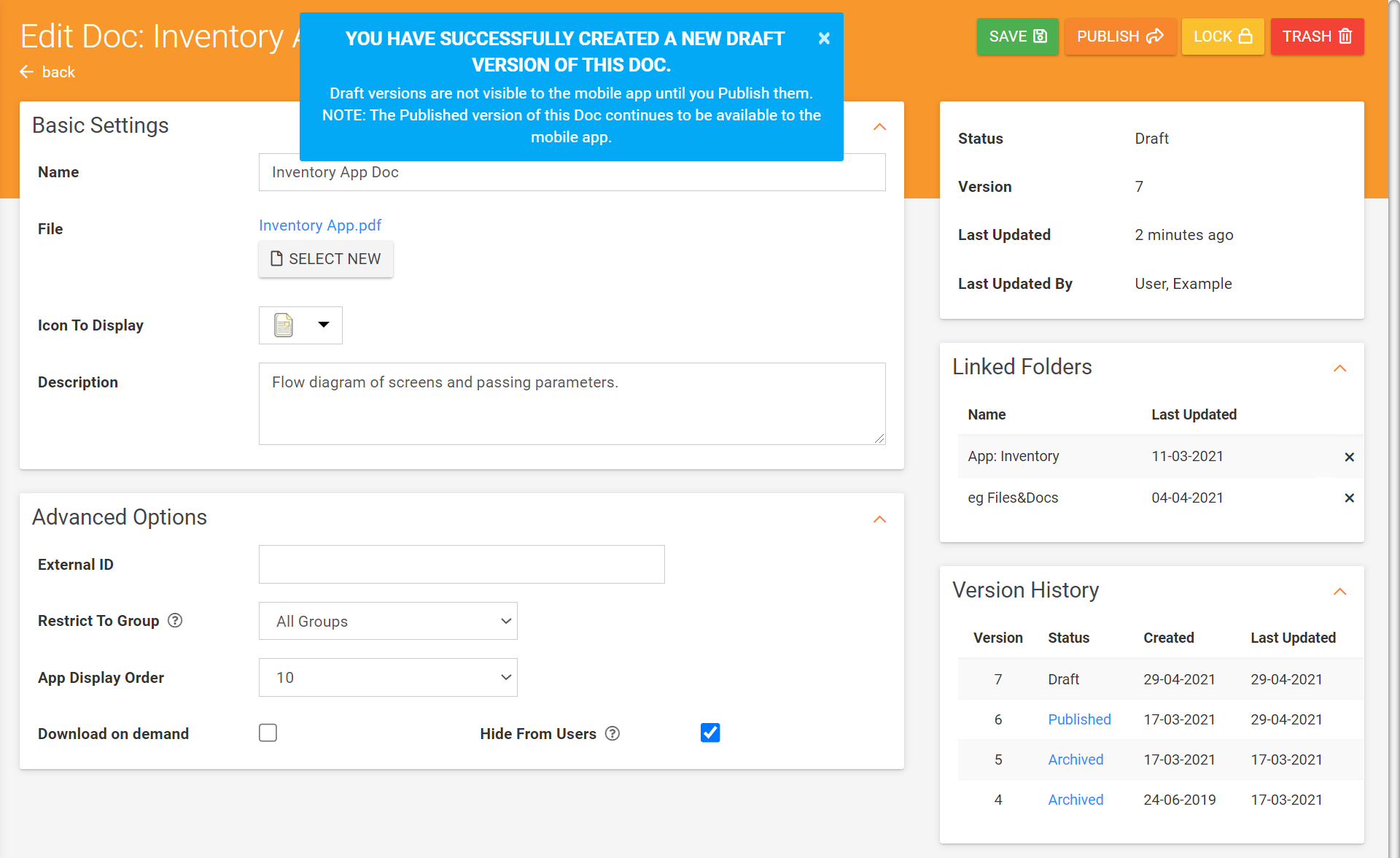Viewport: 1400px width, 858px height.
Task: Open the Icon To Display dropdown
Action: [300, 325]
